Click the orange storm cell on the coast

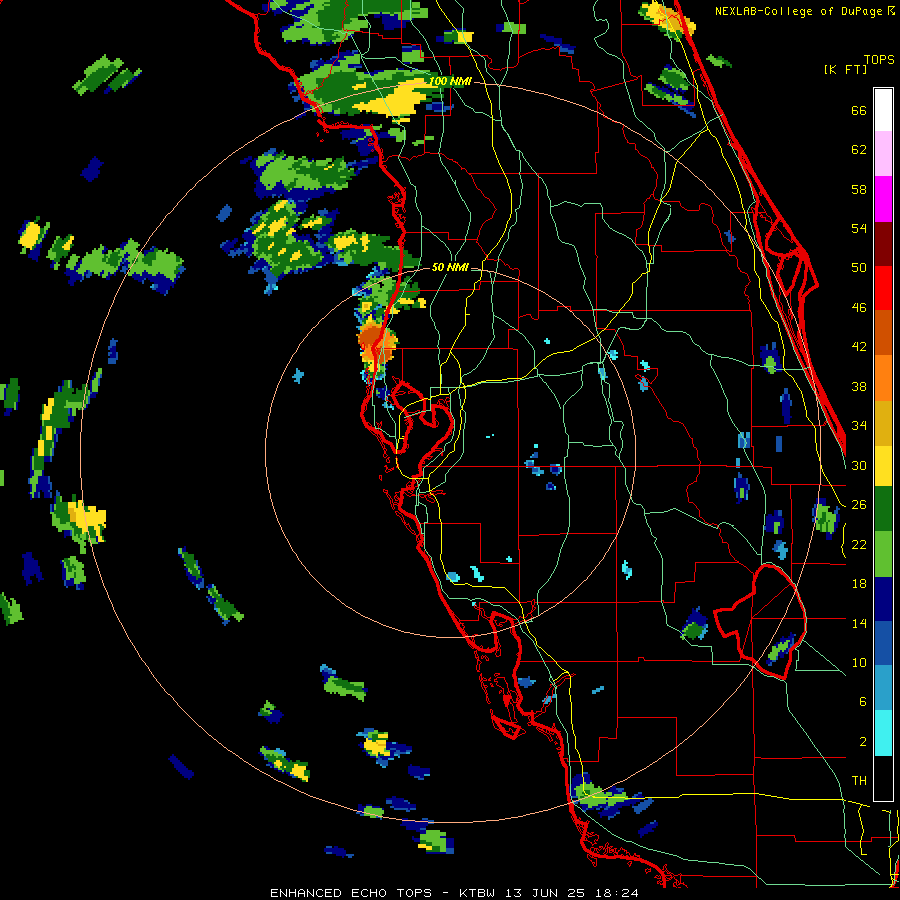pos(376,341)
